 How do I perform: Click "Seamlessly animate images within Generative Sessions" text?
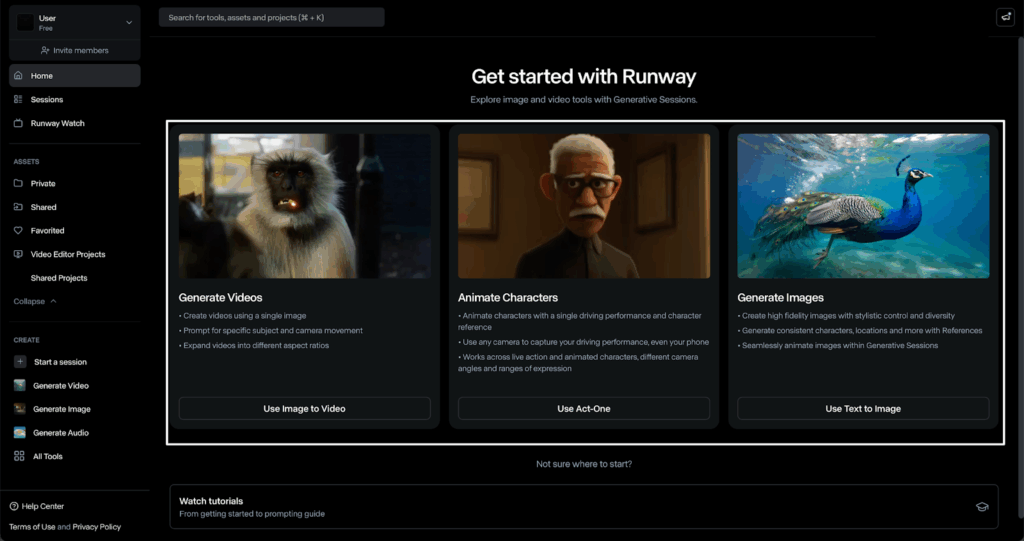[838, 346]
